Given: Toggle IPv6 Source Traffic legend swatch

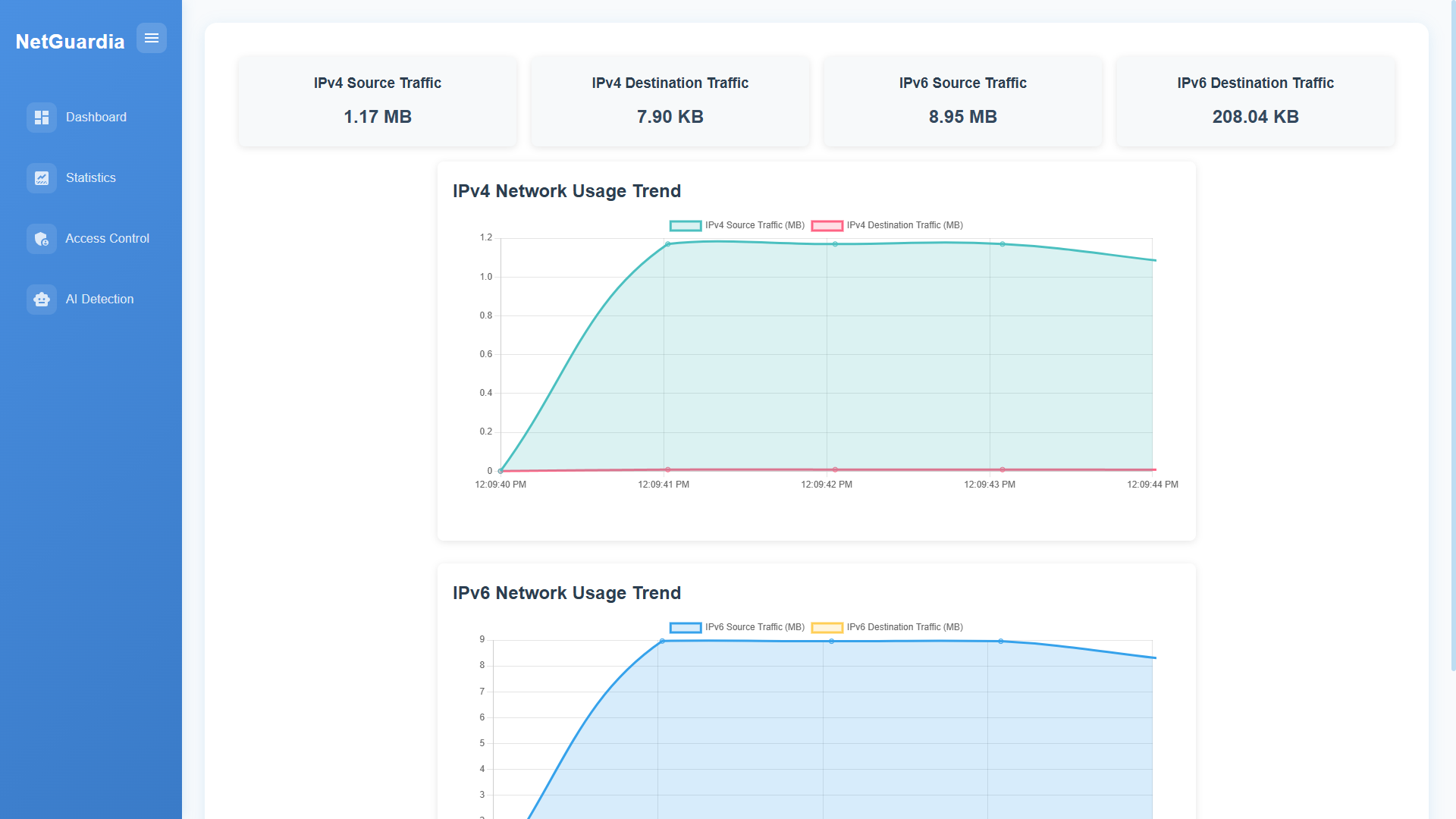Looking at the screenshot, I should tap(686, 627).
